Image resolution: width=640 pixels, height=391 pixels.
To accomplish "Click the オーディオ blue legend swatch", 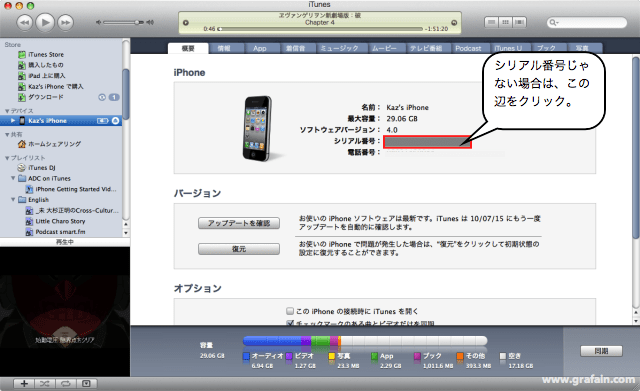I will pos(246,356).
